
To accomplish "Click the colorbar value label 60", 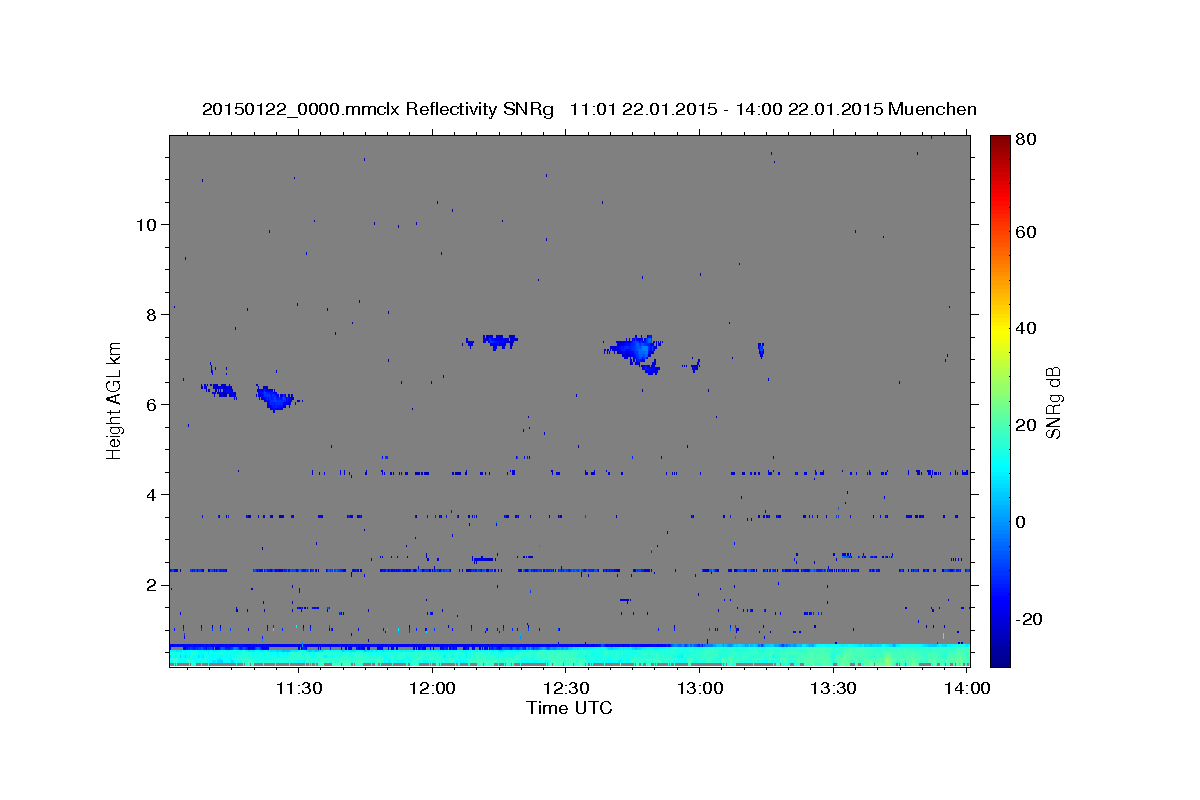I will 1025,232.
